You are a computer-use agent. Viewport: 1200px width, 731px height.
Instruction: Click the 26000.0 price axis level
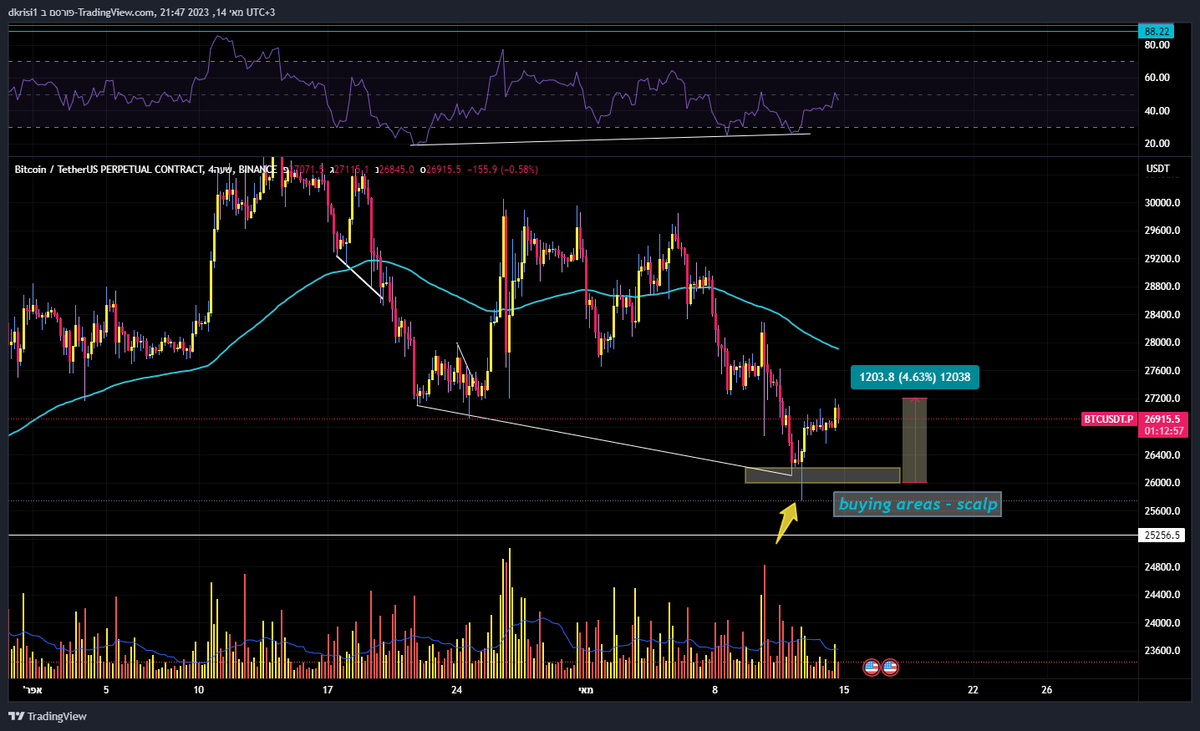pos(1162,483)
